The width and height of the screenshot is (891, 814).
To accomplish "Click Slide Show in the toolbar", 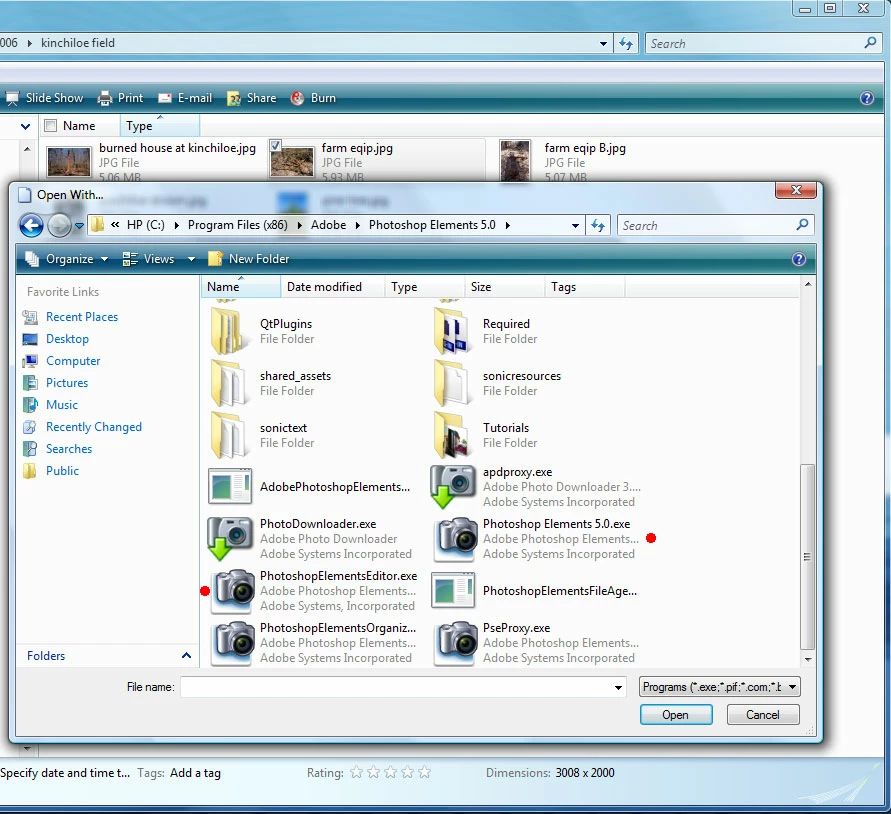I will pyautogui.click(x=44, y=98).
